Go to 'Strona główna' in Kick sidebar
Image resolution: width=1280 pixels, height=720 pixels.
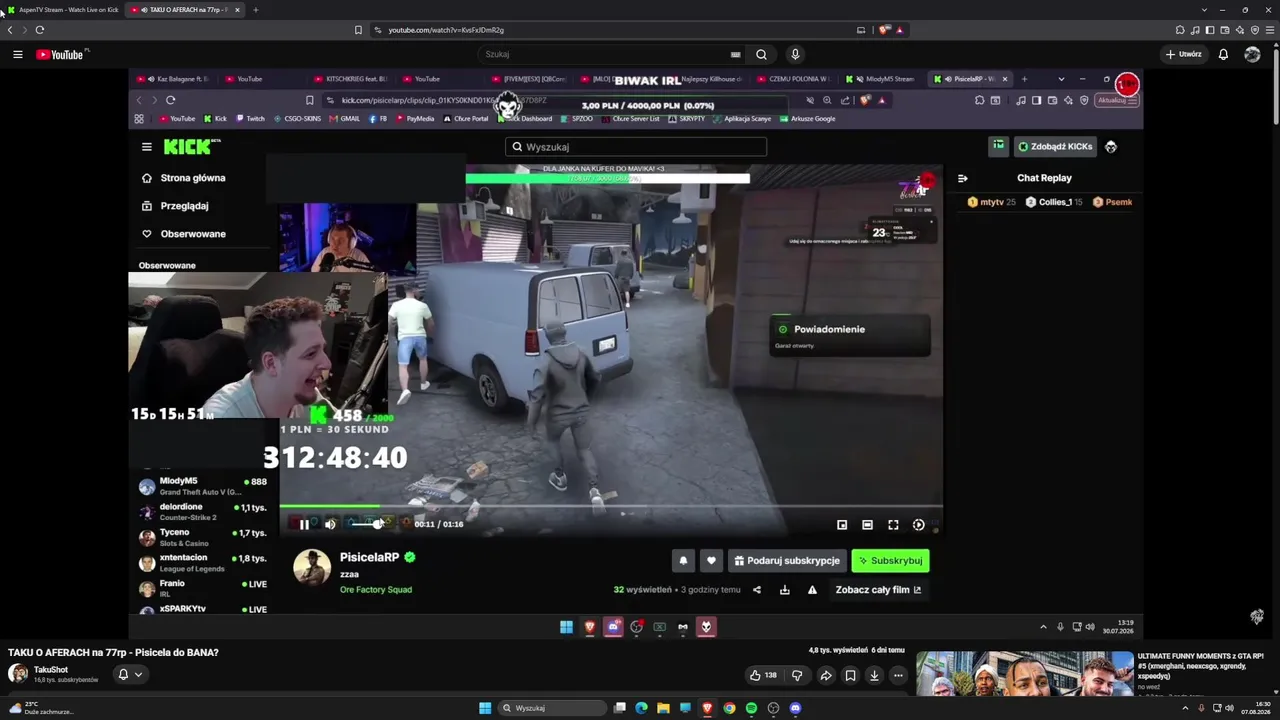(x=183, y=178)
